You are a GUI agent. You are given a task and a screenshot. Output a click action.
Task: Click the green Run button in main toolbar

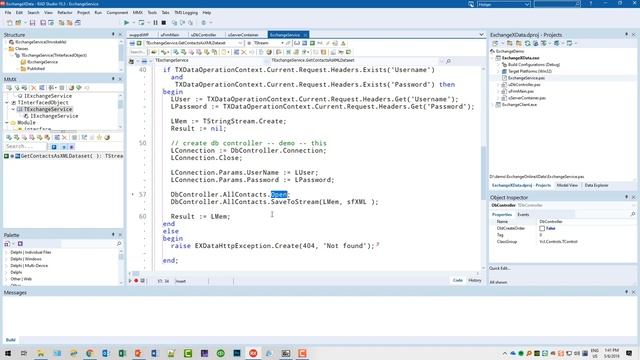[x=127, y=23]
